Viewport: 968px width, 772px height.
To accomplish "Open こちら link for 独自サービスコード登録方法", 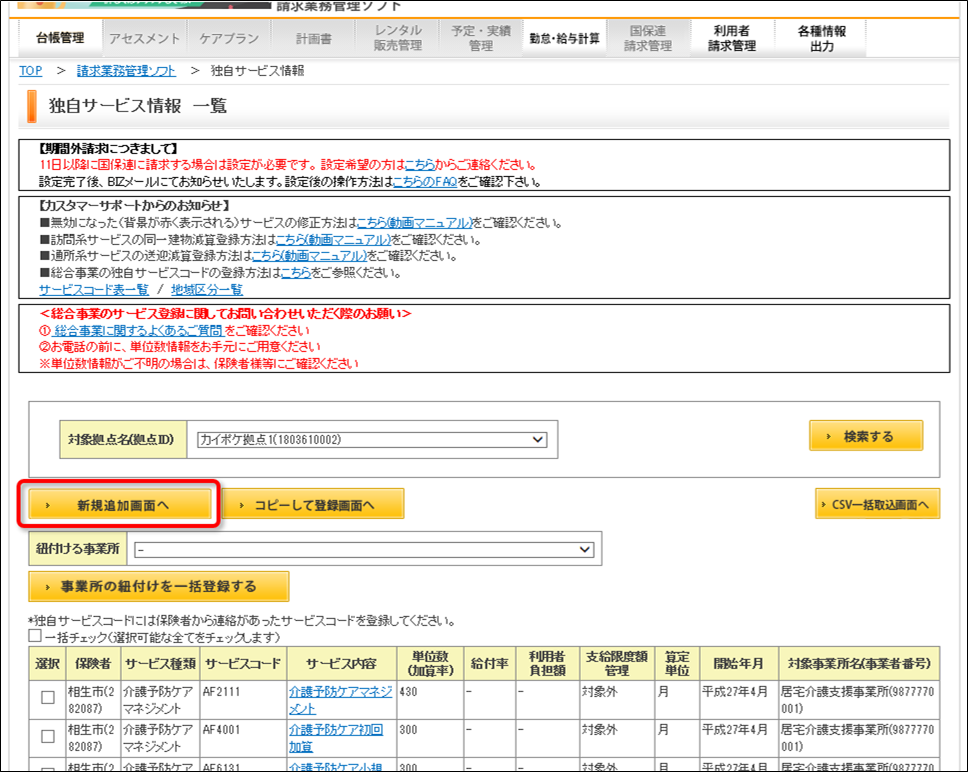I will [x=296, y=273].
